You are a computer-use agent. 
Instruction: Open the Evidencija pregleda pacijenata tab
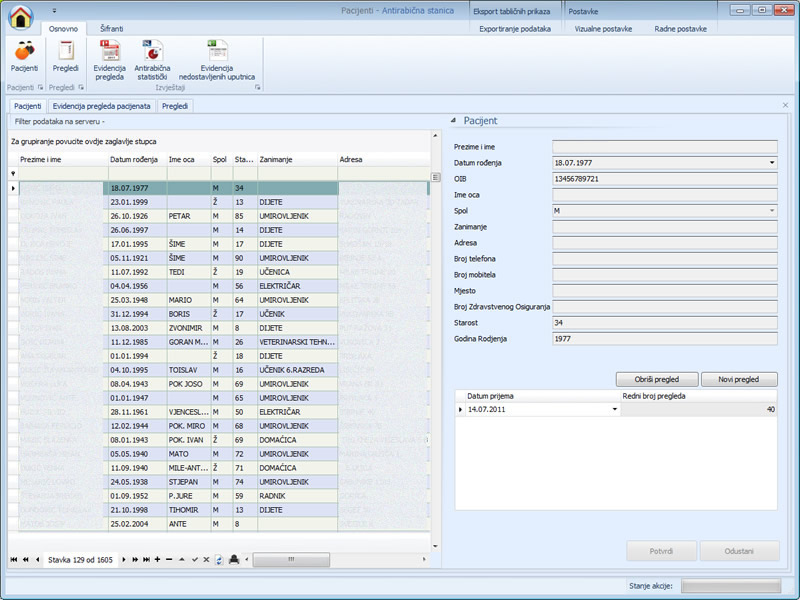(102, 106)
